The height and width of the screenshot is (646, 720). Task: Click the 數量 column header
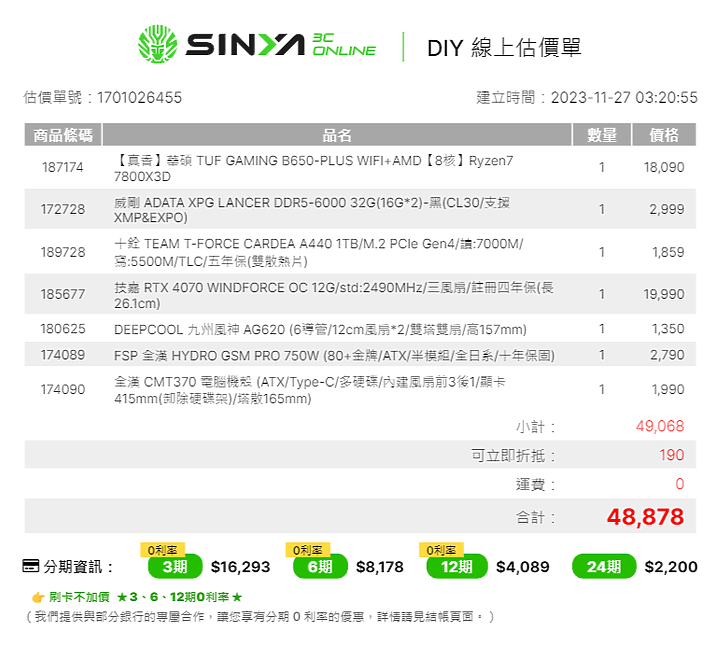[x=602, y=135]
